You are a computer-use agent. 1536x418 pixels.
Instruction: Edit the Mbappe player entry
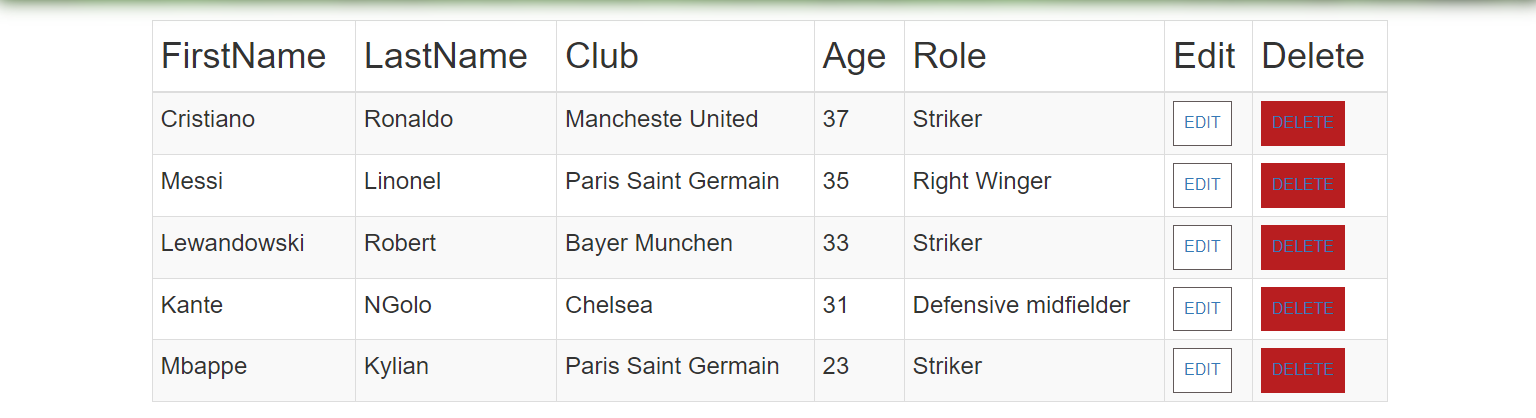click(1202, 370)
